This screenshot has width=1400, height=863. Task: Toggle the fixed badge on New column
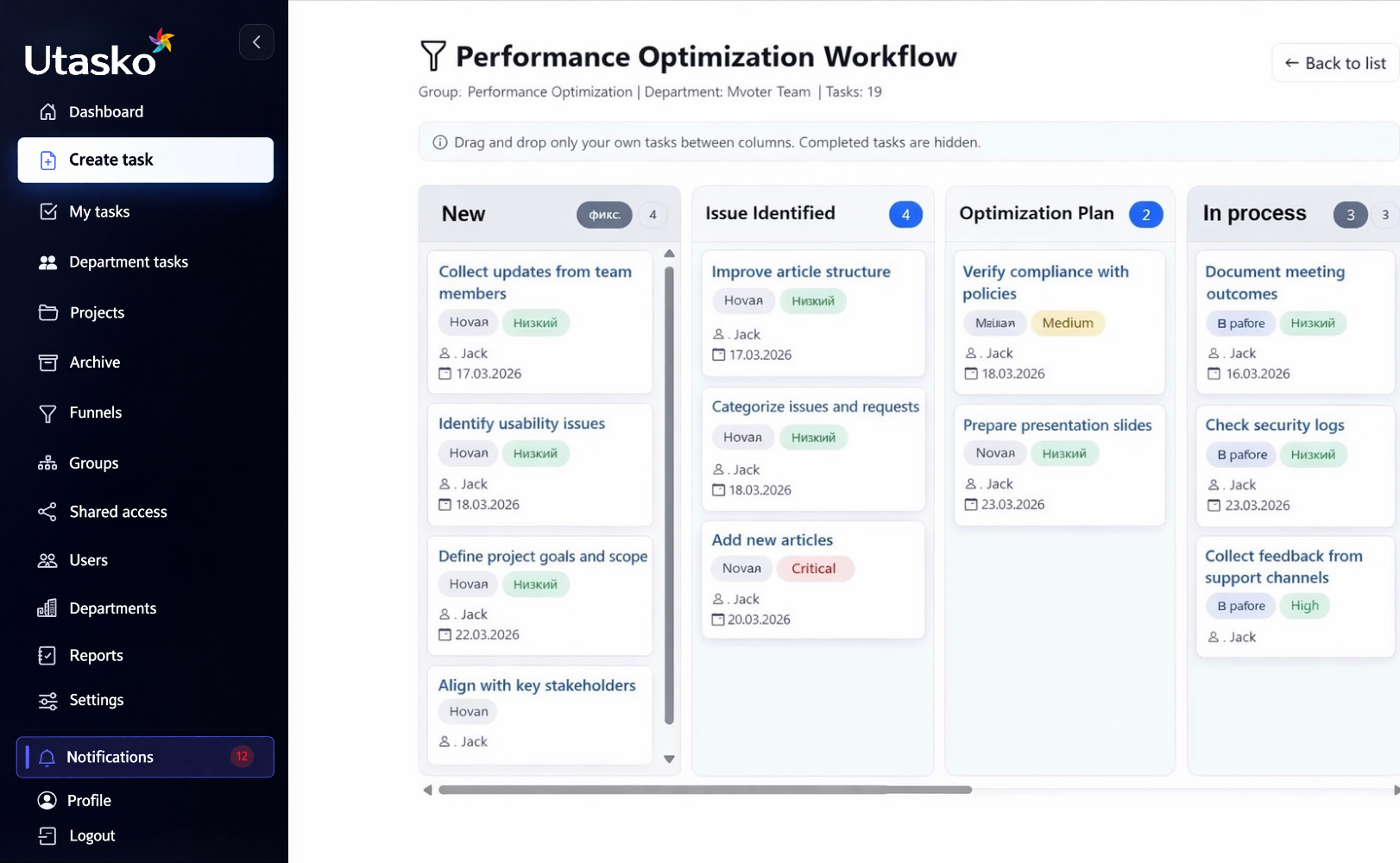(x=604, y=215)
